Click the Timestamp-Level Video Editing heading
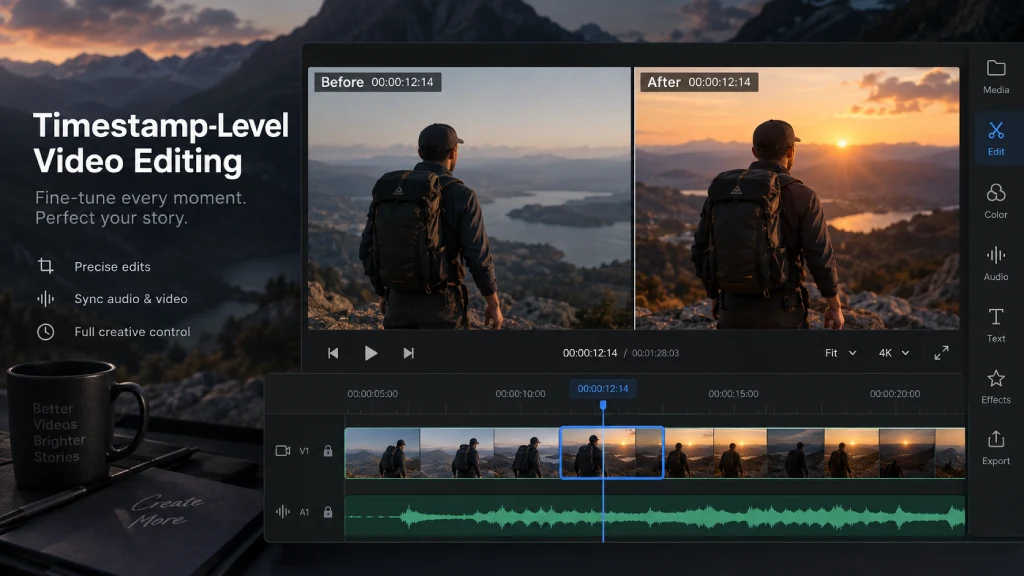The image size is (1024, 576). 161,143
